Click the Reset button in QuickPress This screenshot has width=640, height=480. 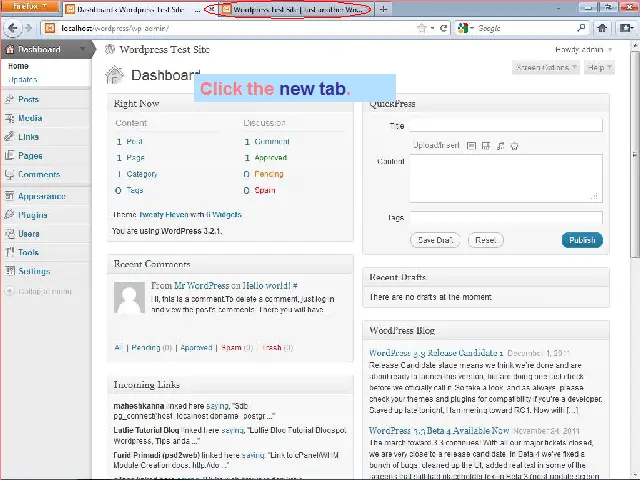pos(485,240)
